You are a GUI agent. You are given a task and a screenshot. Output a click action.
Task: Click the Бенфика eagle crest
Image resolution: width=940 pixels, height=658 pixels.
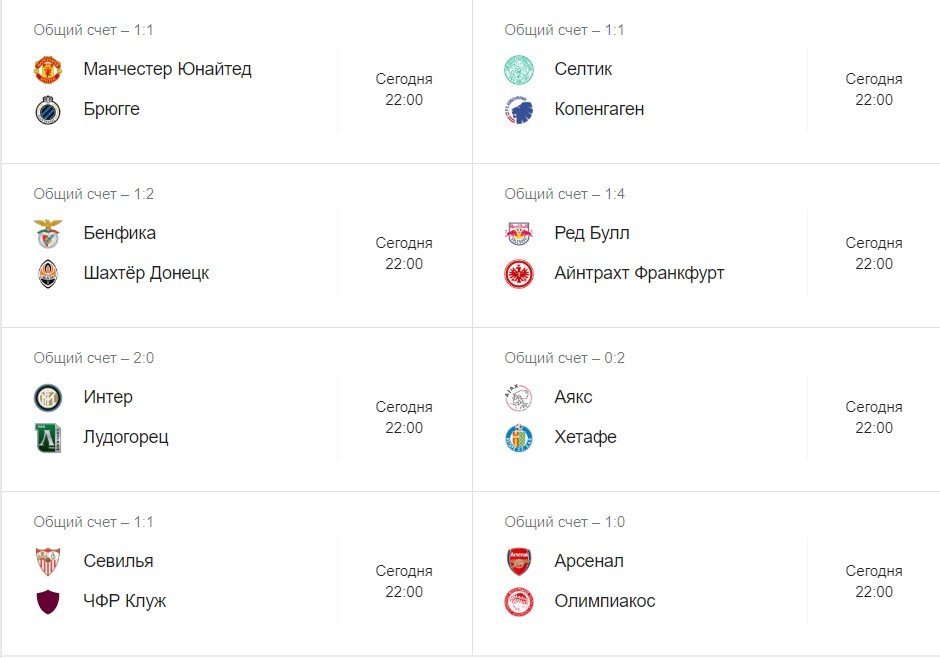click(48, 233)
